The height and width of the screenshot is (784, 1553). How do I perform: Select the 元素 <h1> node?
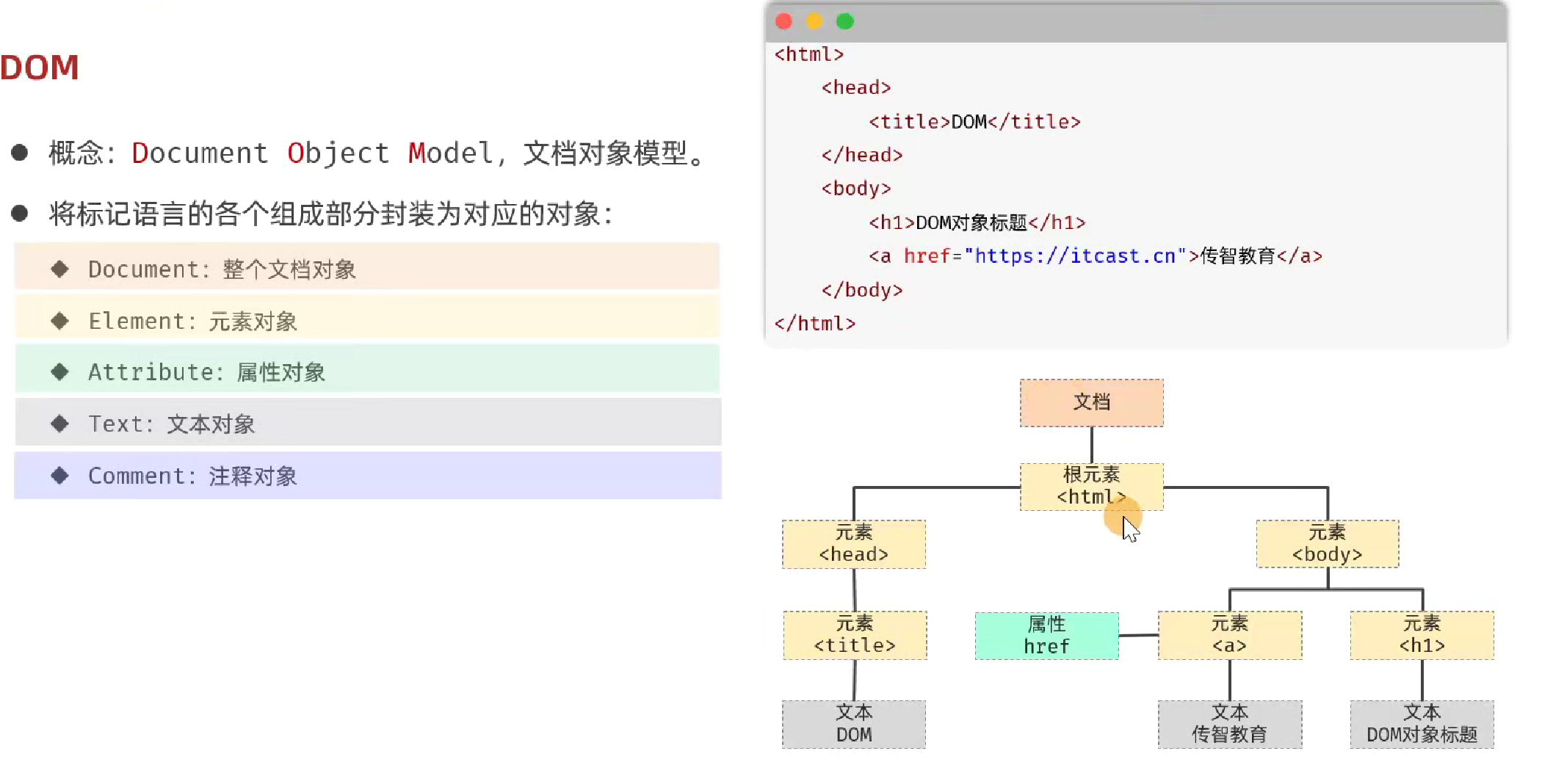(1422, 635)
